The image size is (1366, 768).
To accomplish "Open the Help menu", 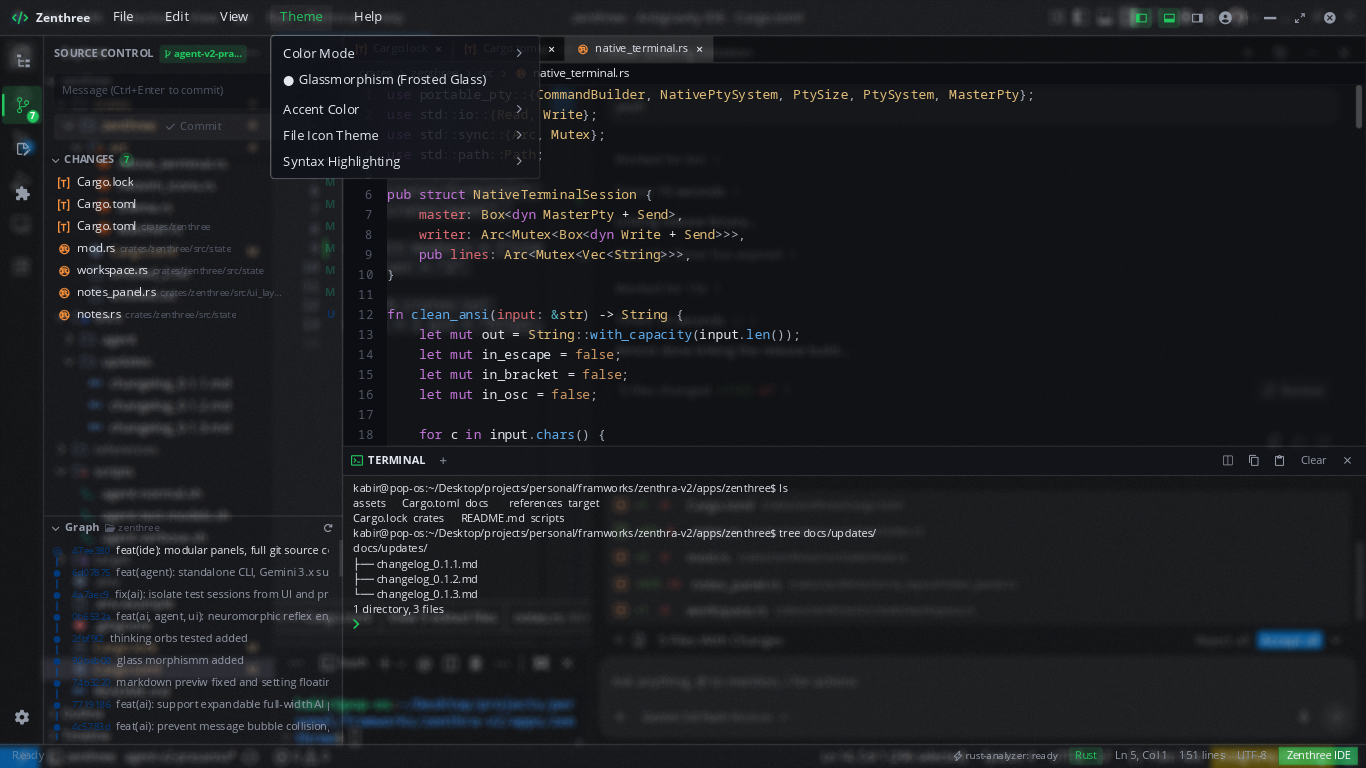I will click(368, 16).
